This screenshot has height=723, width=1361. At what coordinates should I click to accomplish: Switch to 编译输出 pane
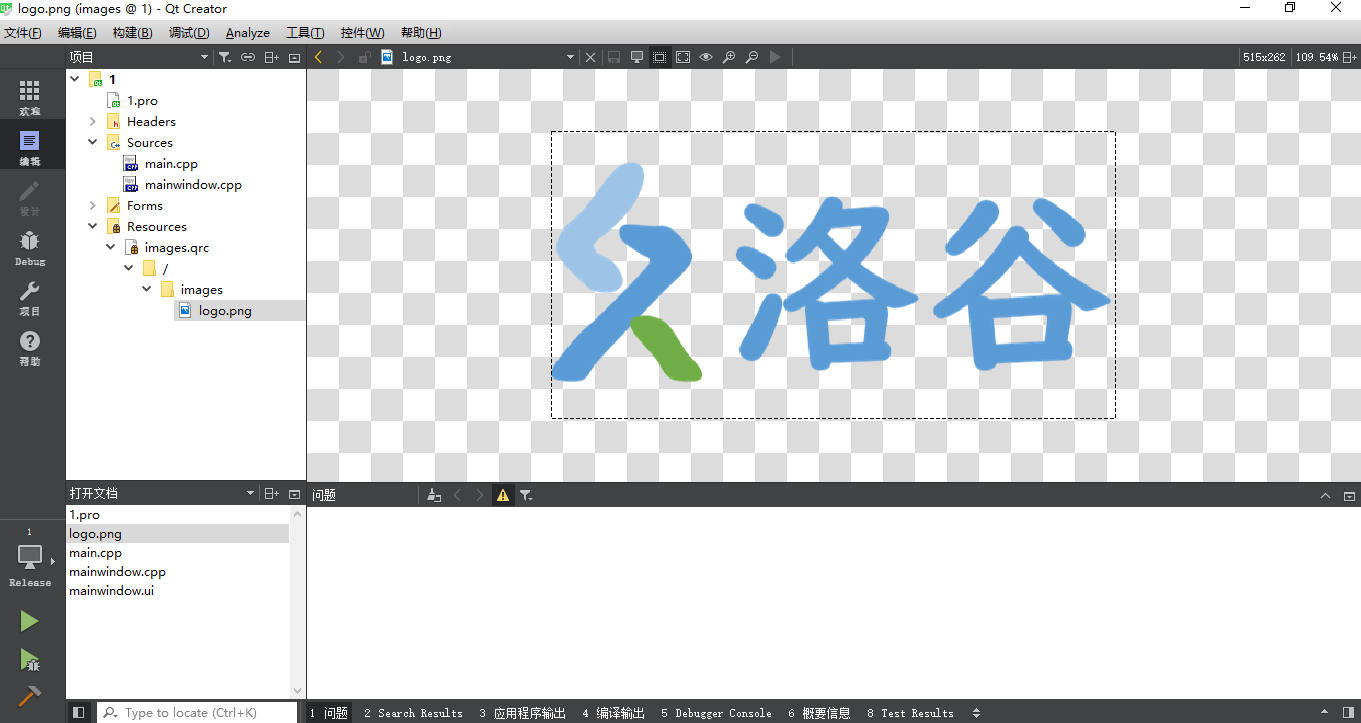(613, 713)
